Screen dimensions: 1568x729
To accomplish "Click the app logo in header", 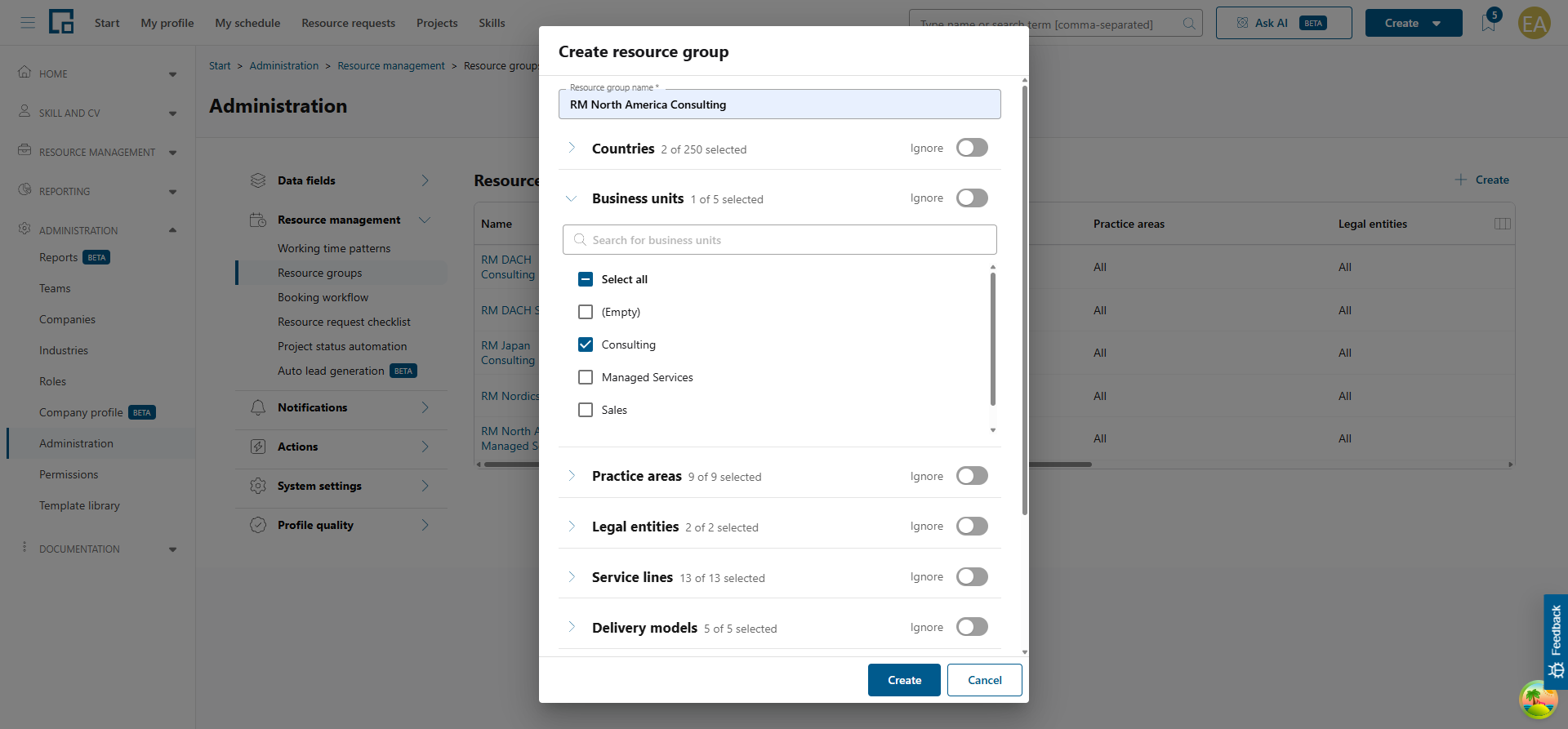I will pos(61,22).
